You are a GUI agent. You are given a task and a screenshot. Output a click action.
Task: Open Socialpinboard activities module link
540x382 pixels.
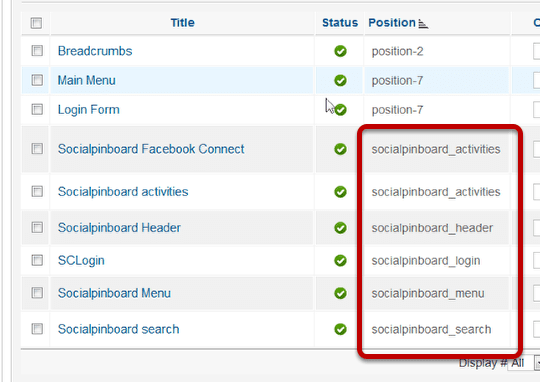pos(123,192)
